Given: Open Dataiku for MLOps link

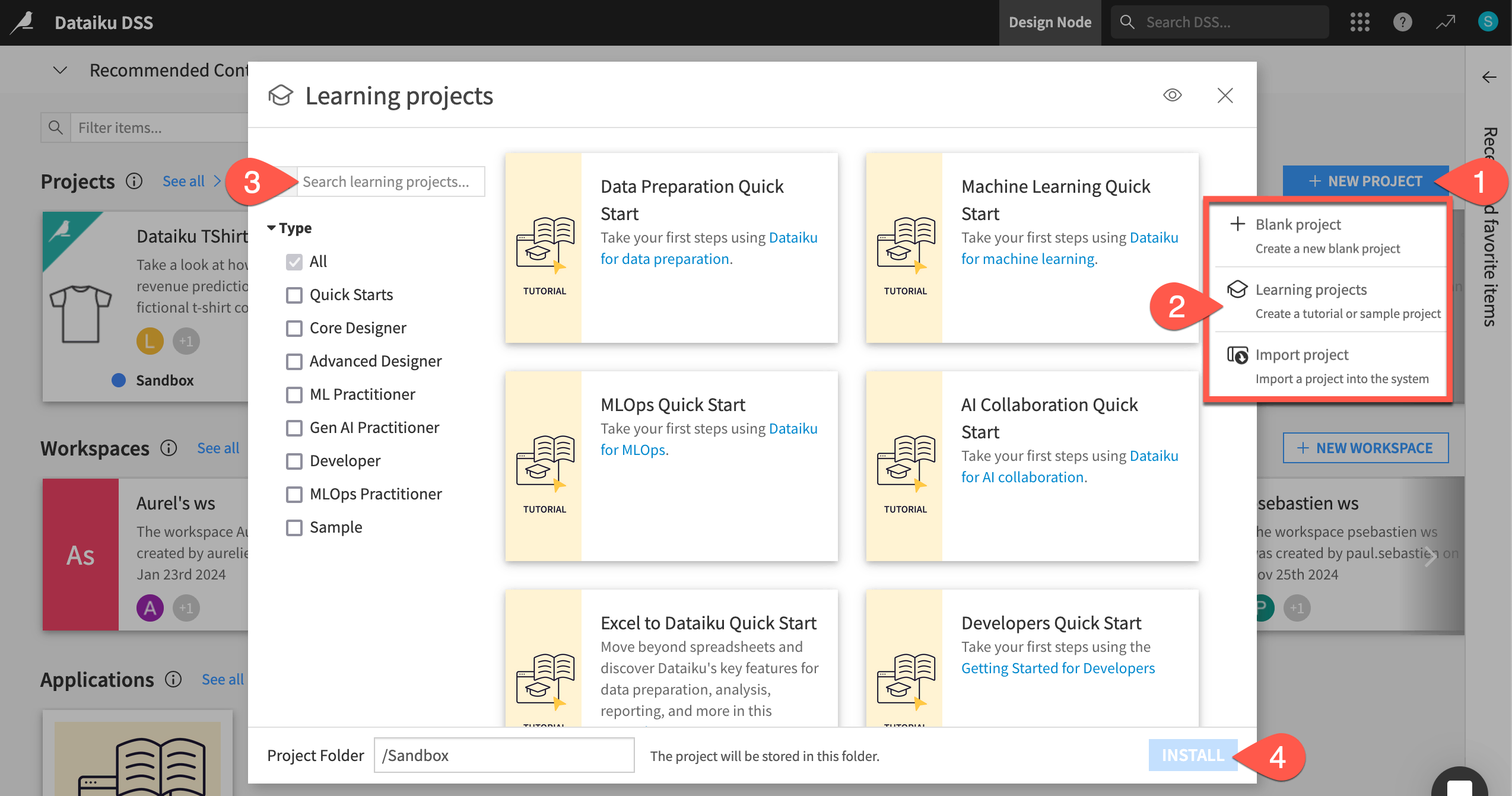Looking at the screenshot, I should (709, 439).
